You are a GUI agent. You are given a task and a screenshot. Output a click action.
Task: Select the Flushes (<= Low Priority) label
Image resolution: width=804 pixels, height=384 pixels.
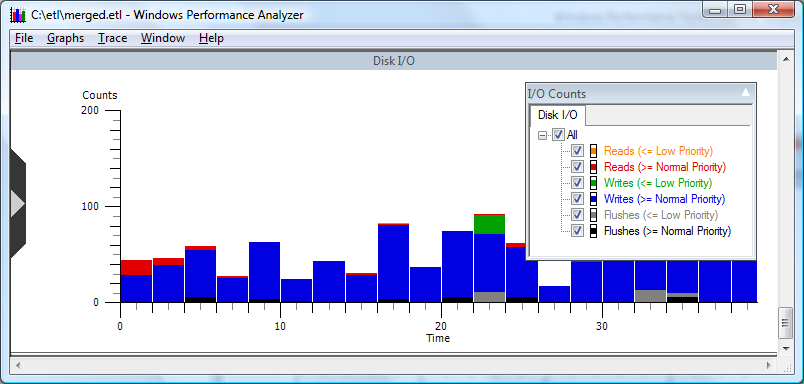[x=661, y=214]
